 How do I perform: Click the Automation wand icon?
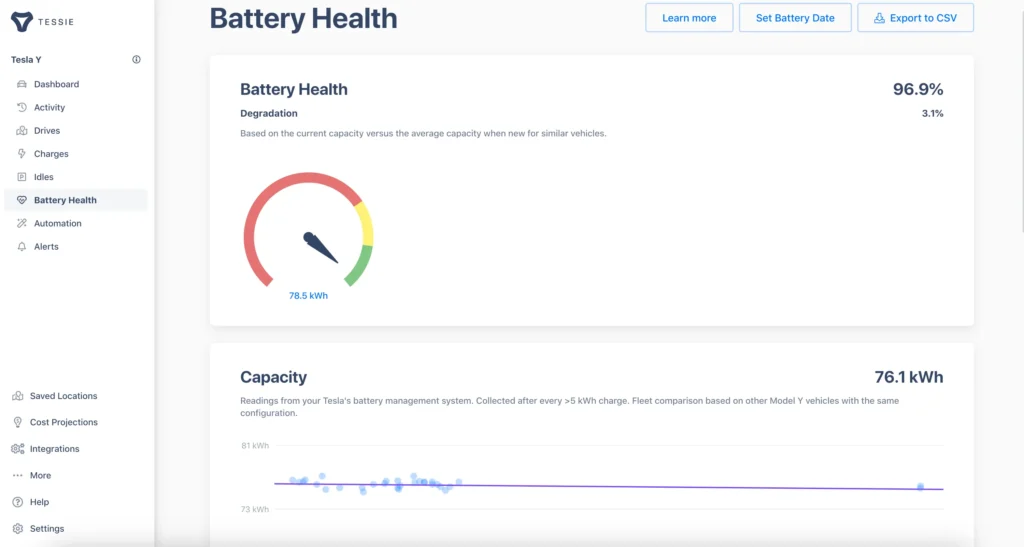(x=22, y=223)
